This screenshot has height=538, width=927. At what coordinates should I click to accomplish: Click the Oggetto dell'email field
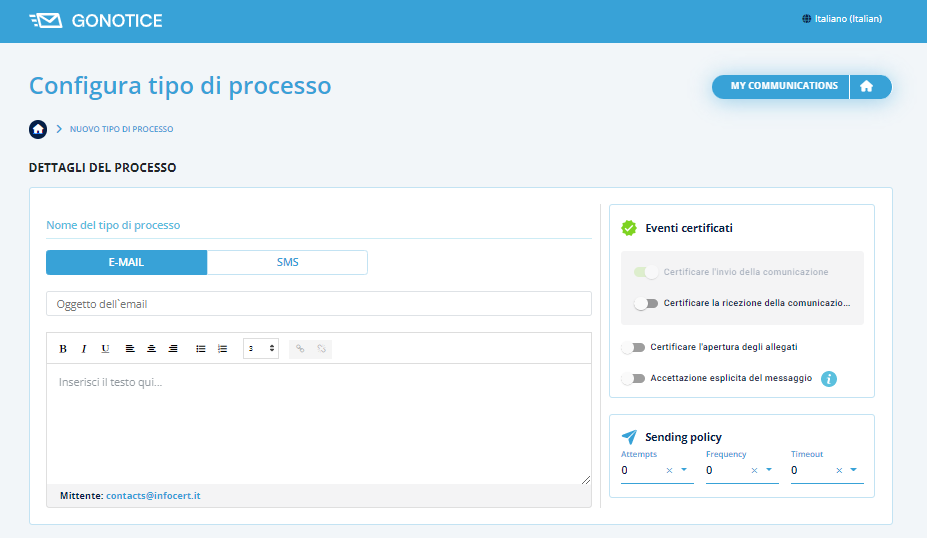pyautogui.click(x=318, y=304)
